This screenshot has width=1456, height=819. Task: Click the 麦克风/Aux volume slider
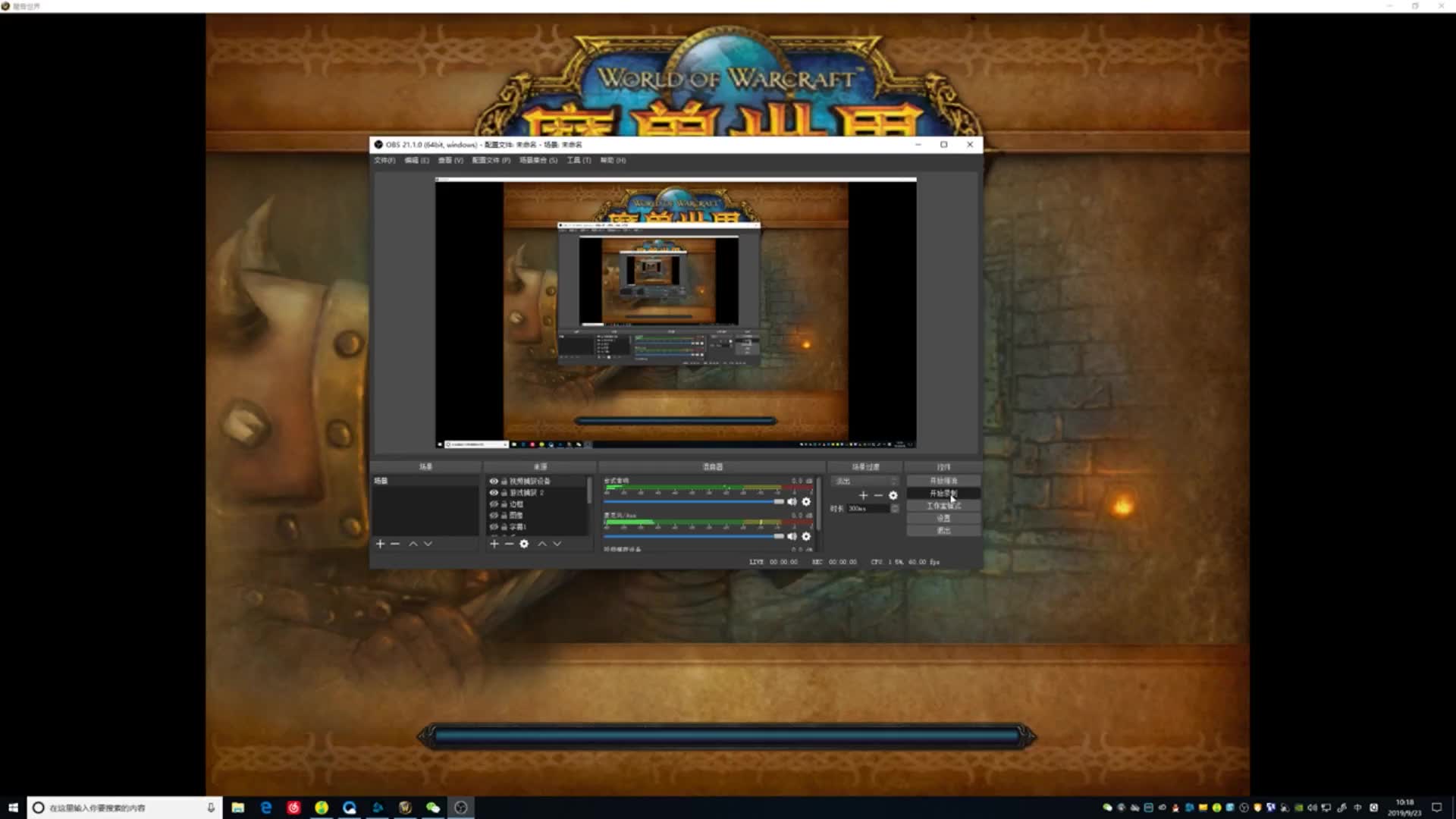coord(694,536)
